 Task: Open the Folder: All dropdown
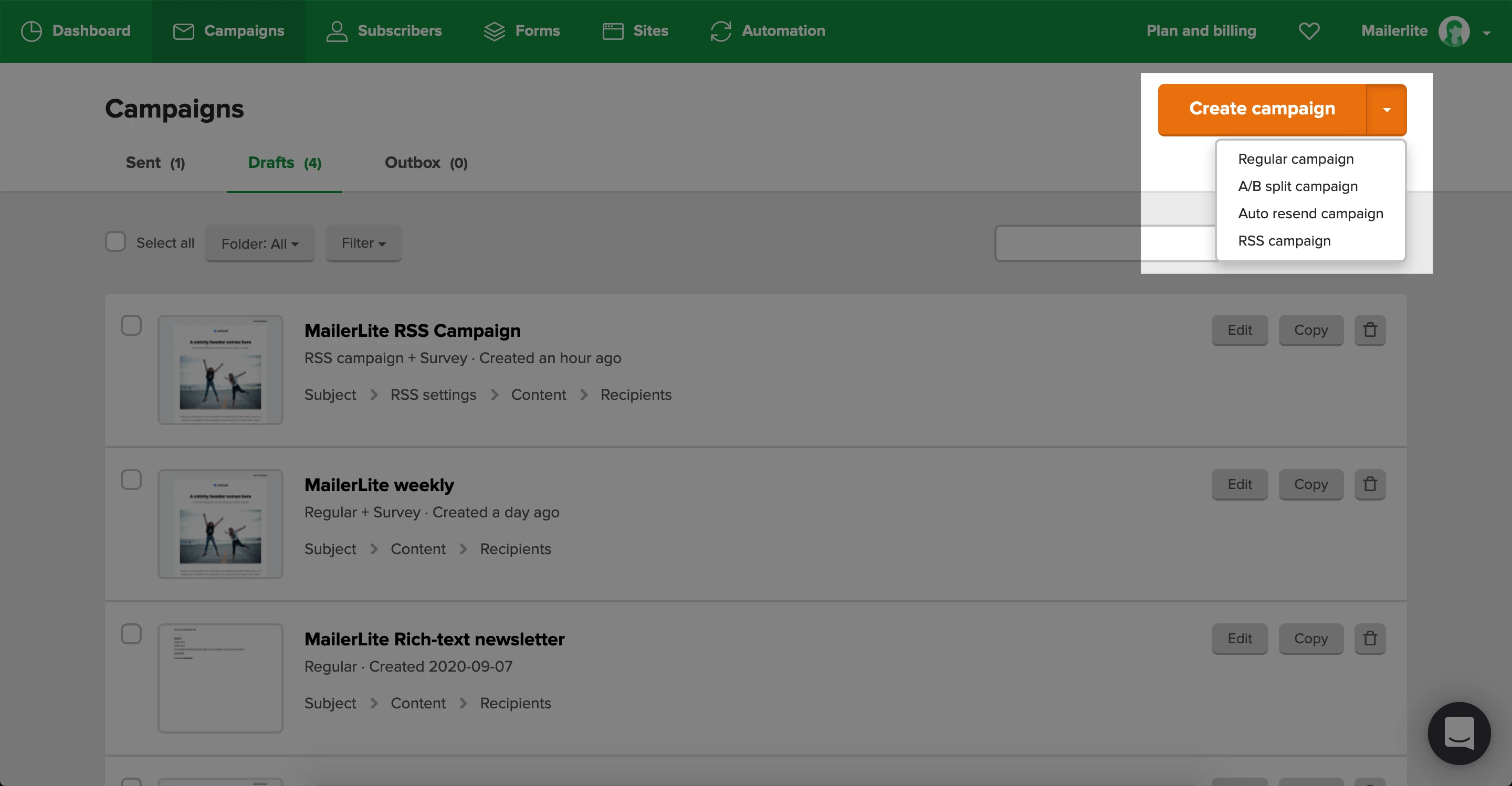[259, 243]
